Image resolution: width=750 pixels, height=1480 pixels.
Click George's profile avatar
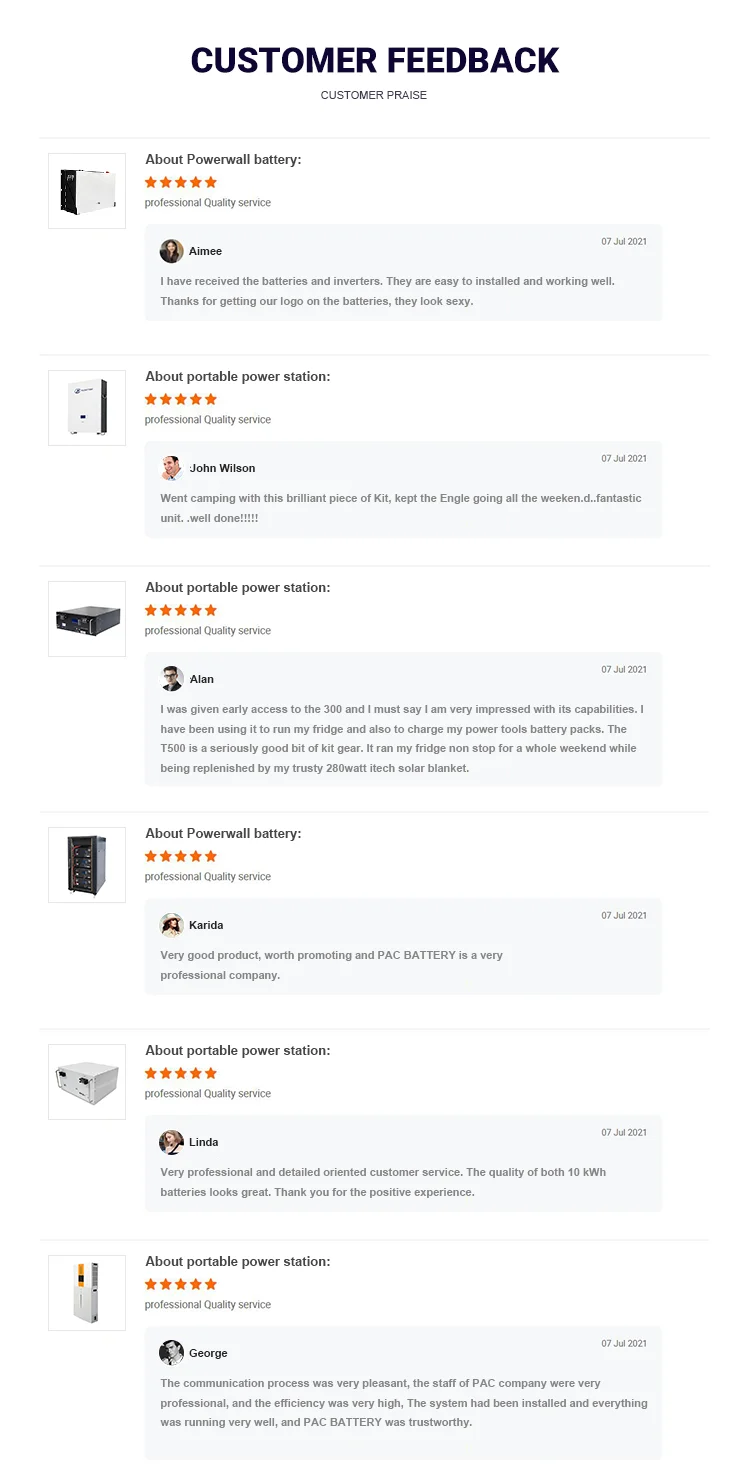coord(171,1353)
